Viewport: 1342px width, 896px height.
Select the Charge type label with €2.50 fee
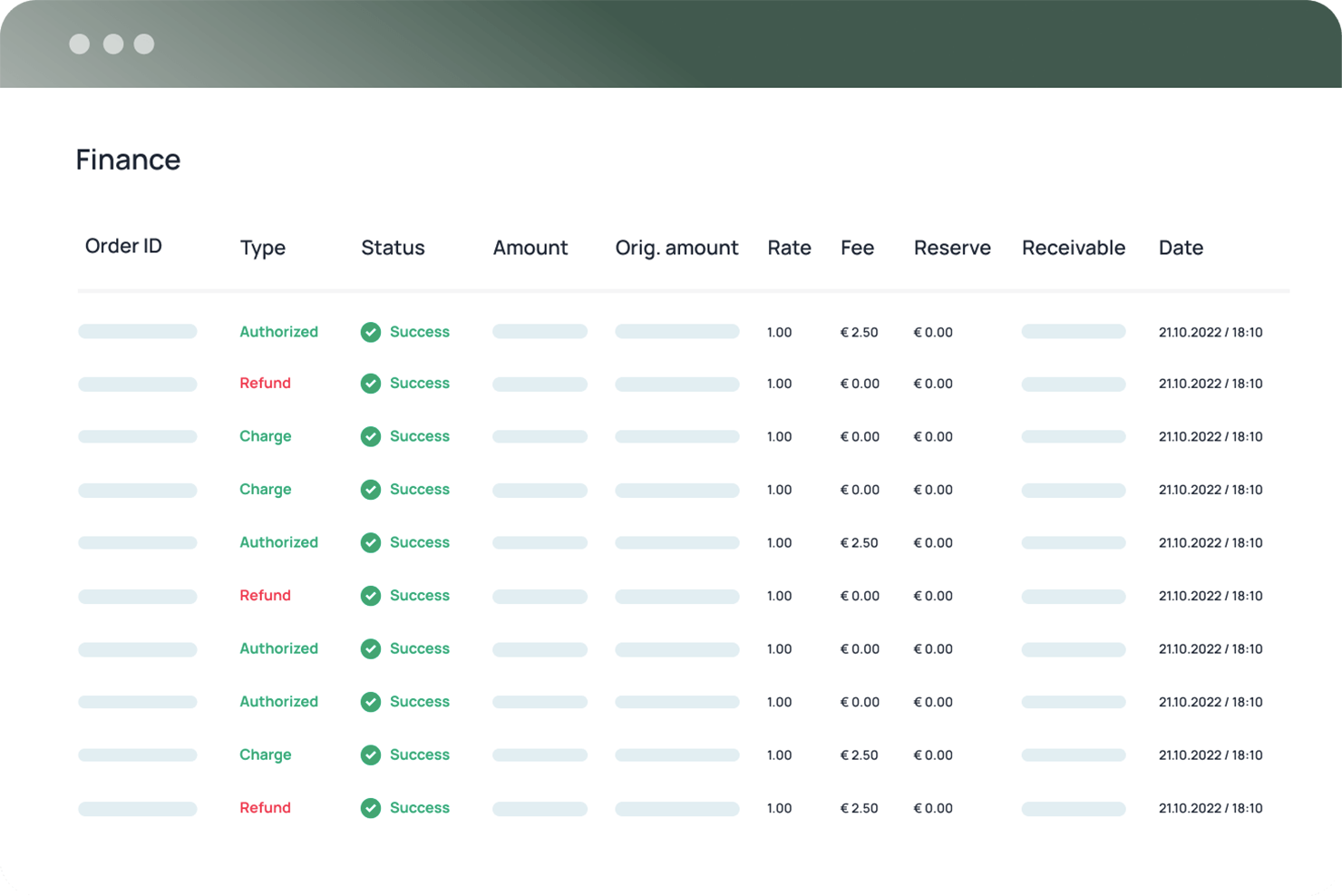click(x=266, y=755)
